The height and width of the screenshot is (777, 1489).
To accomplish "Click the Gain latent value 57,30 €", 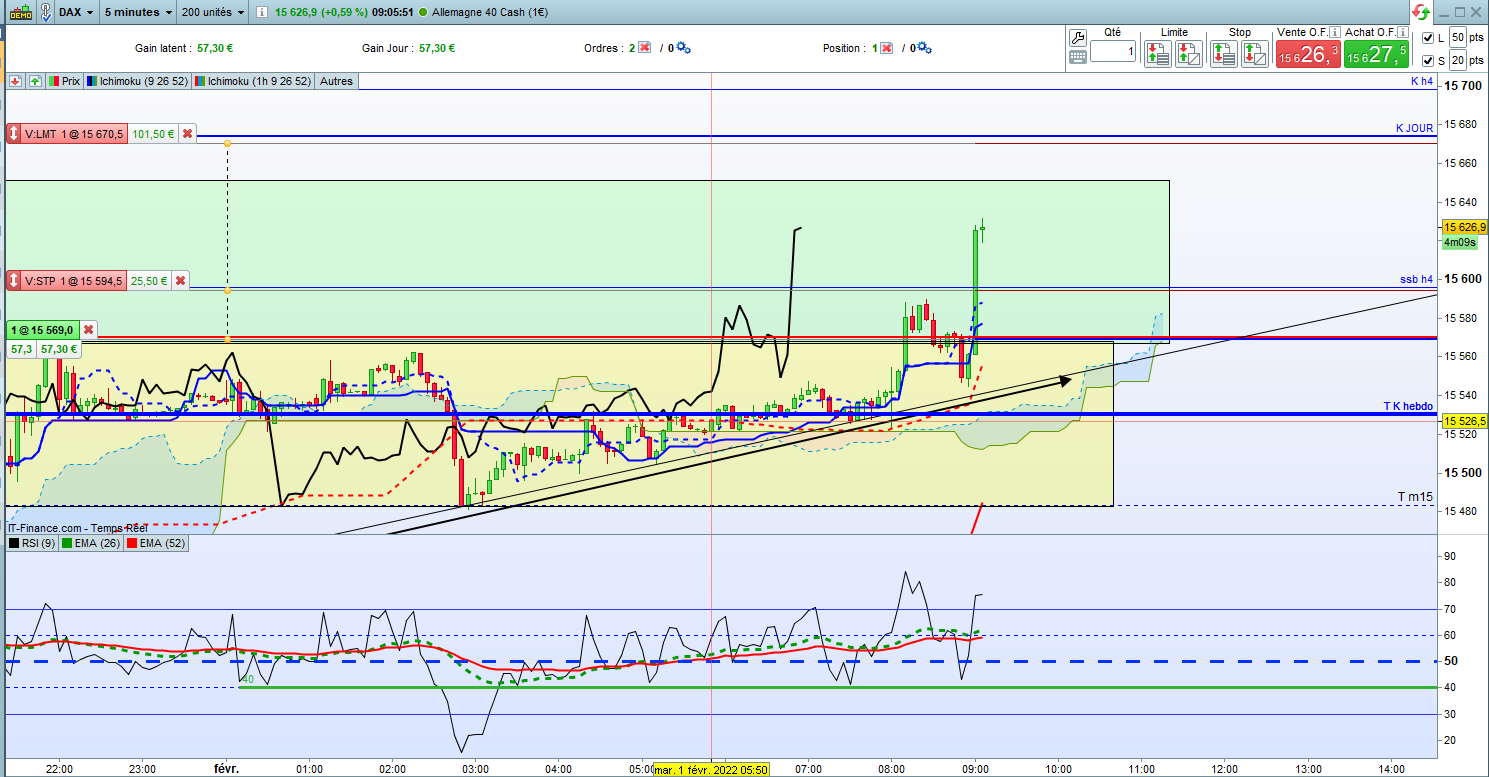I will point(214,48).
